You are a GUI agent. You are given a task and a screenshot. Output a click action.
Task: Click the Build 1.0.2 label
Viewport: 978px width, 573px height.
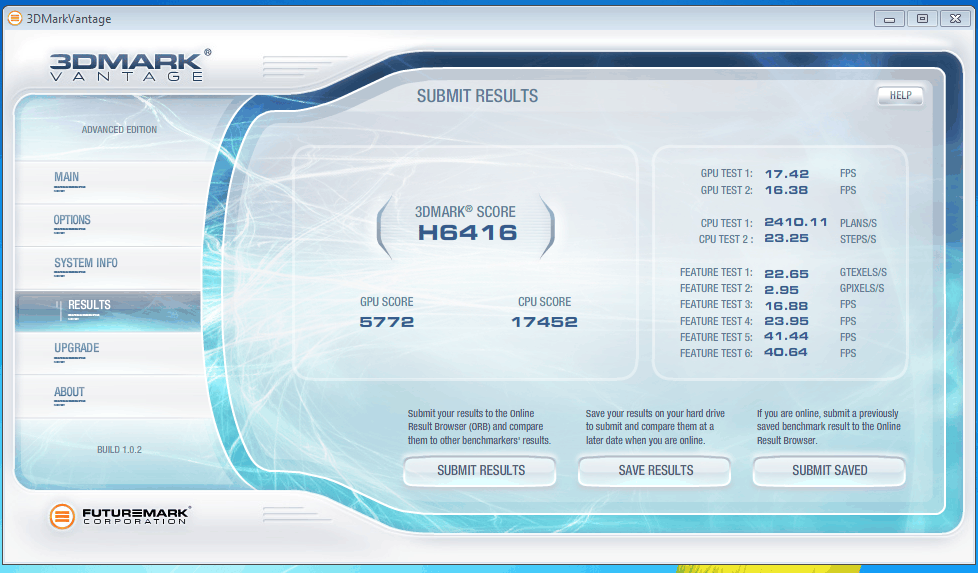[119, 450]
